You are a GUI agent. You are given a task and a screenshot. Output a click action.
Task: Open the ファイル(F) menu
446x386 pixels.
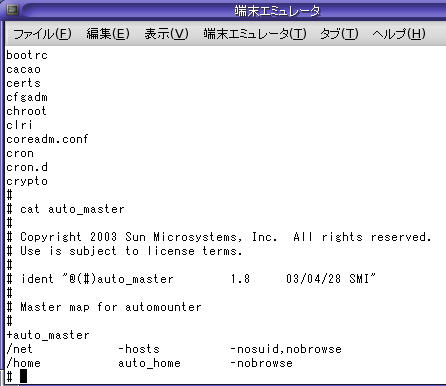42,34
